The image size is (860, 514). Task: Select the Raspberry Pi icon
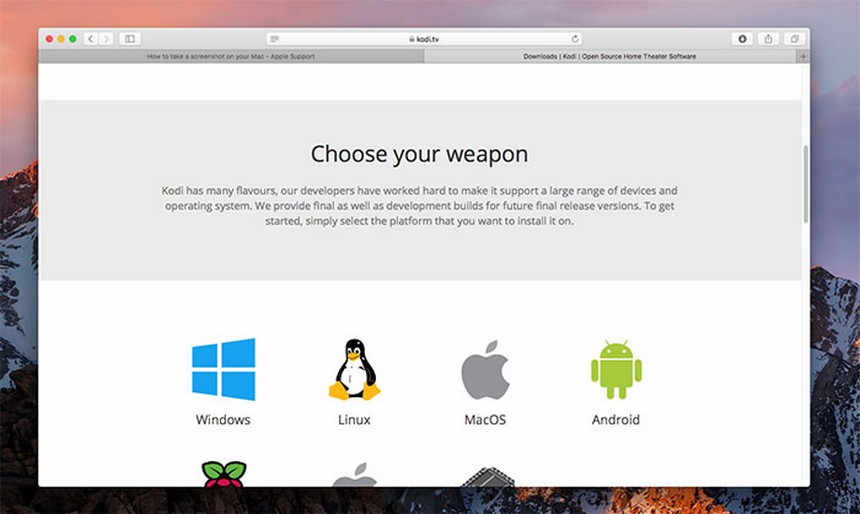point(224,474)
